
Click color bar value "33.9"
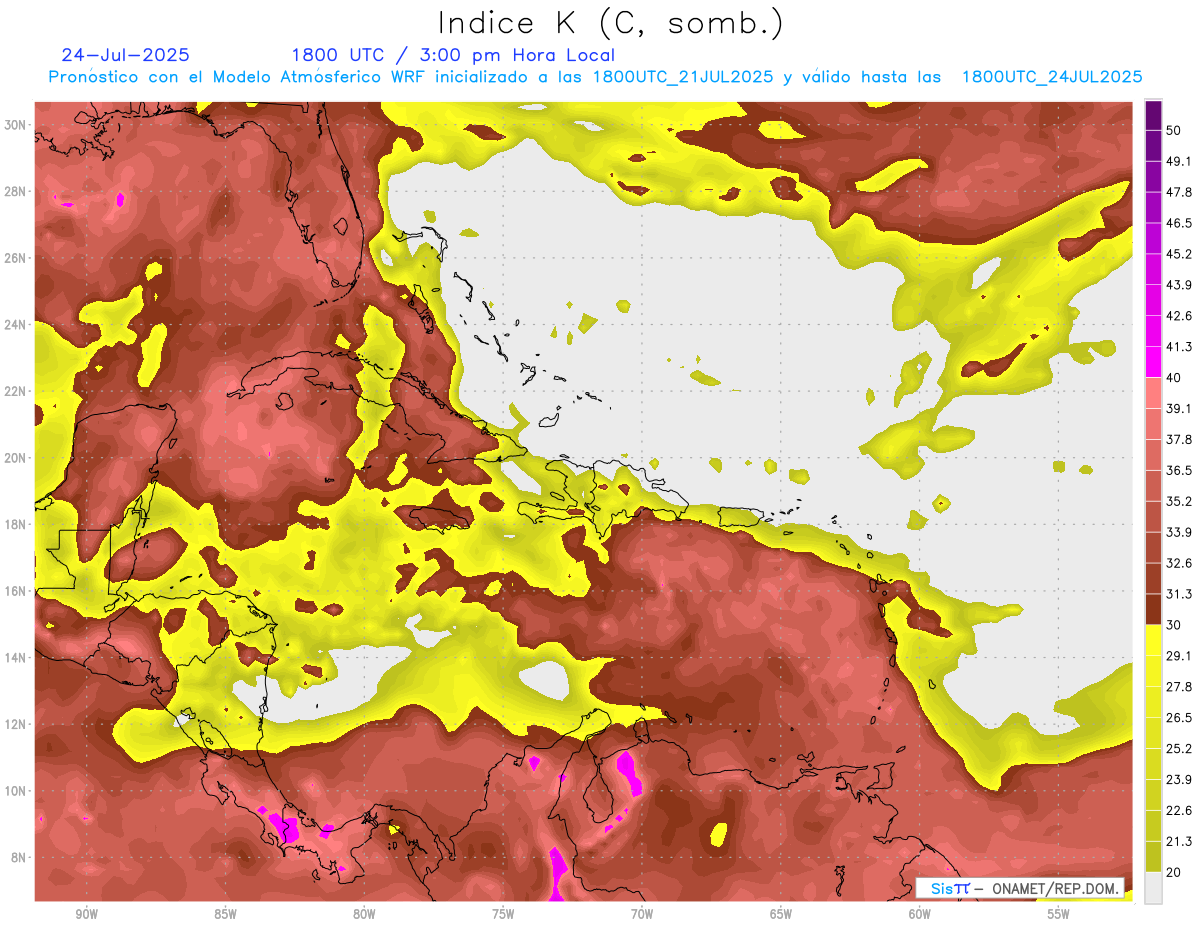coord(1178,532)
